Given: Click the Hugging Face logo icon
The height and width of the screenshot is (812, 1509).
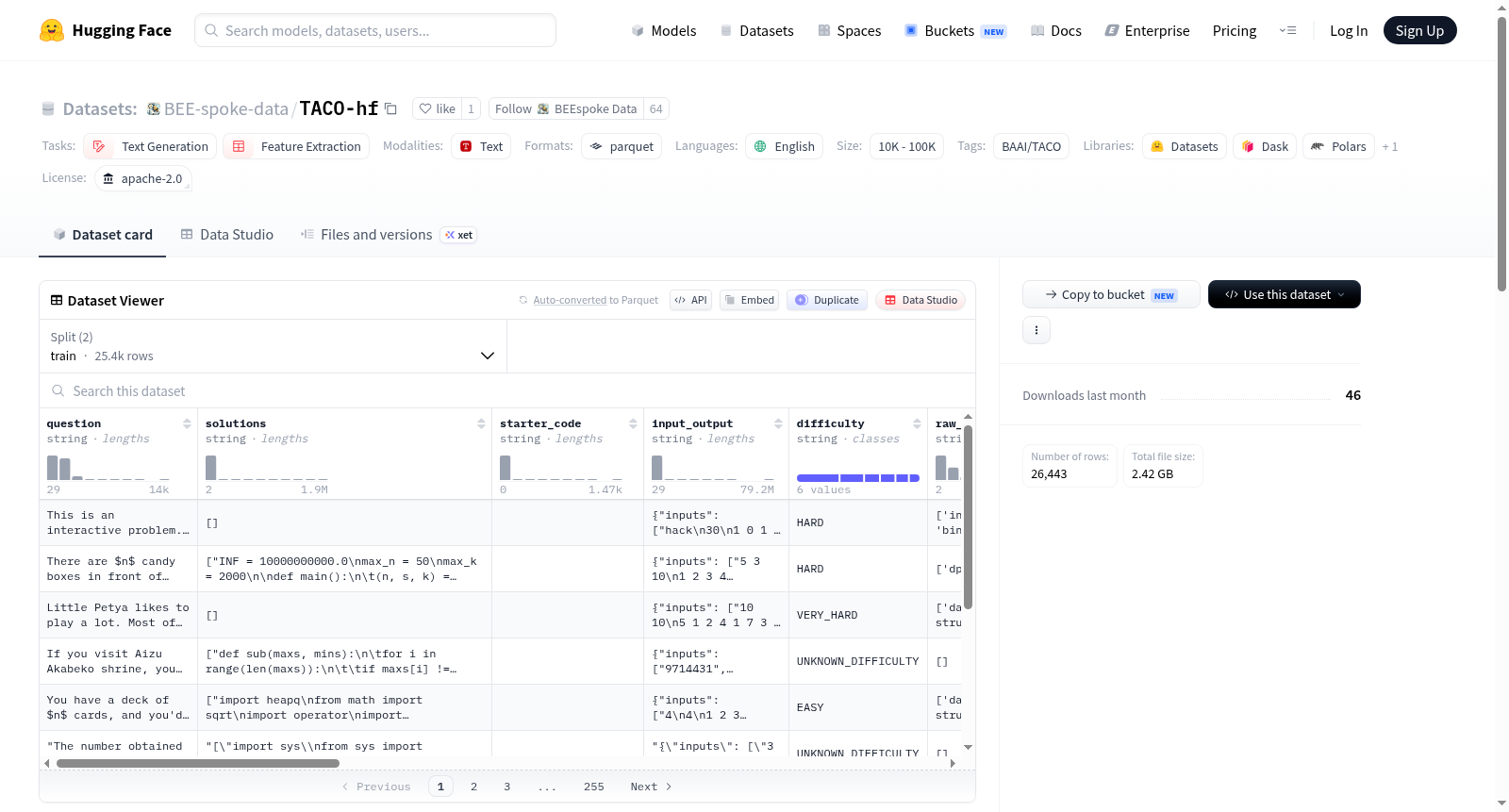Looking at the screenshot, I should (x=52, y=30).
